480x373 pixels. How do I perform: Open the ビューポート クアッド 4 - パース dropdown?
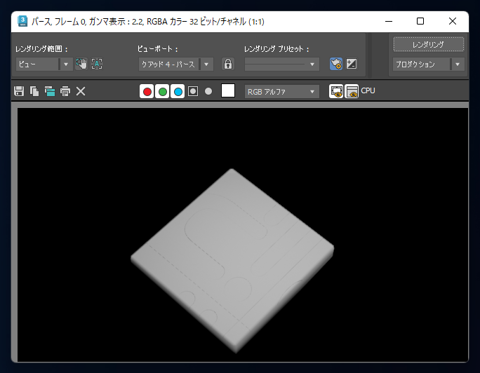pyautogui.click(x=176, y=64)
